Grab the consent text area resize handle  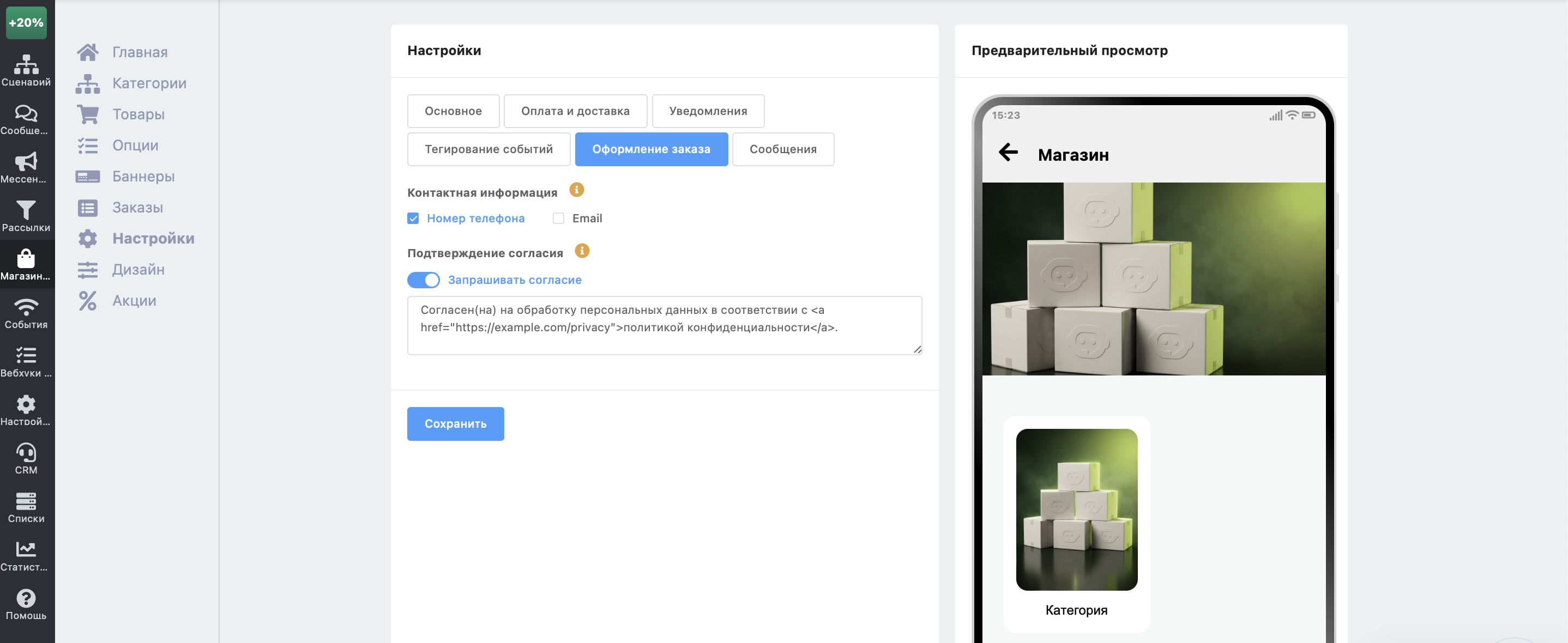pyautogui.click(x=918, y=350)
